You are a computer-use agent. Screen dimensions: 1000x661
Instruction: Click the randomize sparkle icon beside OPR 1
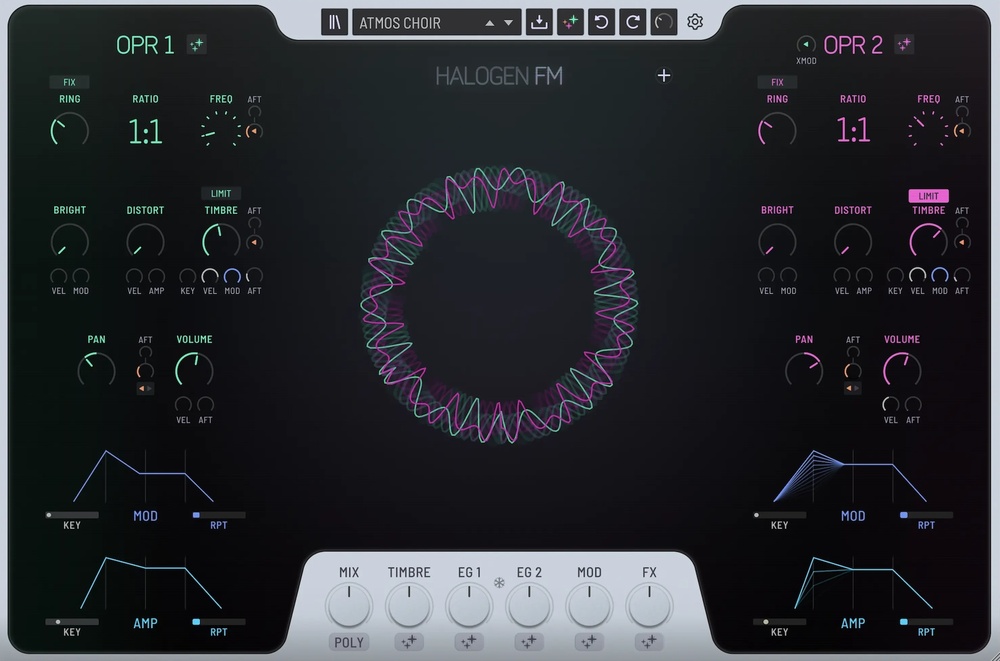coord(197,44)
